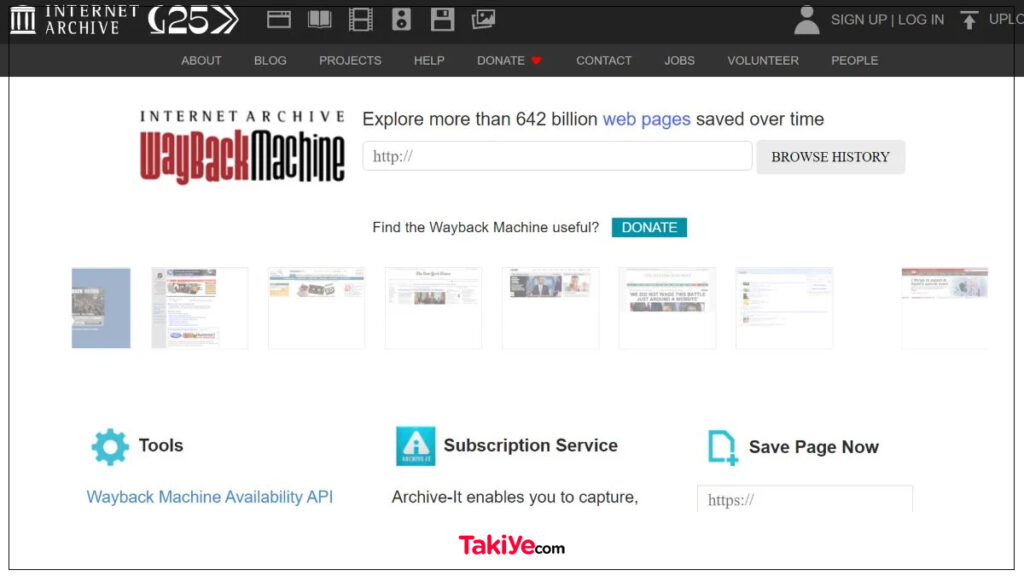Click the teal Donate button
The width and height of the screenshot is (1024, 576).
(x=649, y=227)
